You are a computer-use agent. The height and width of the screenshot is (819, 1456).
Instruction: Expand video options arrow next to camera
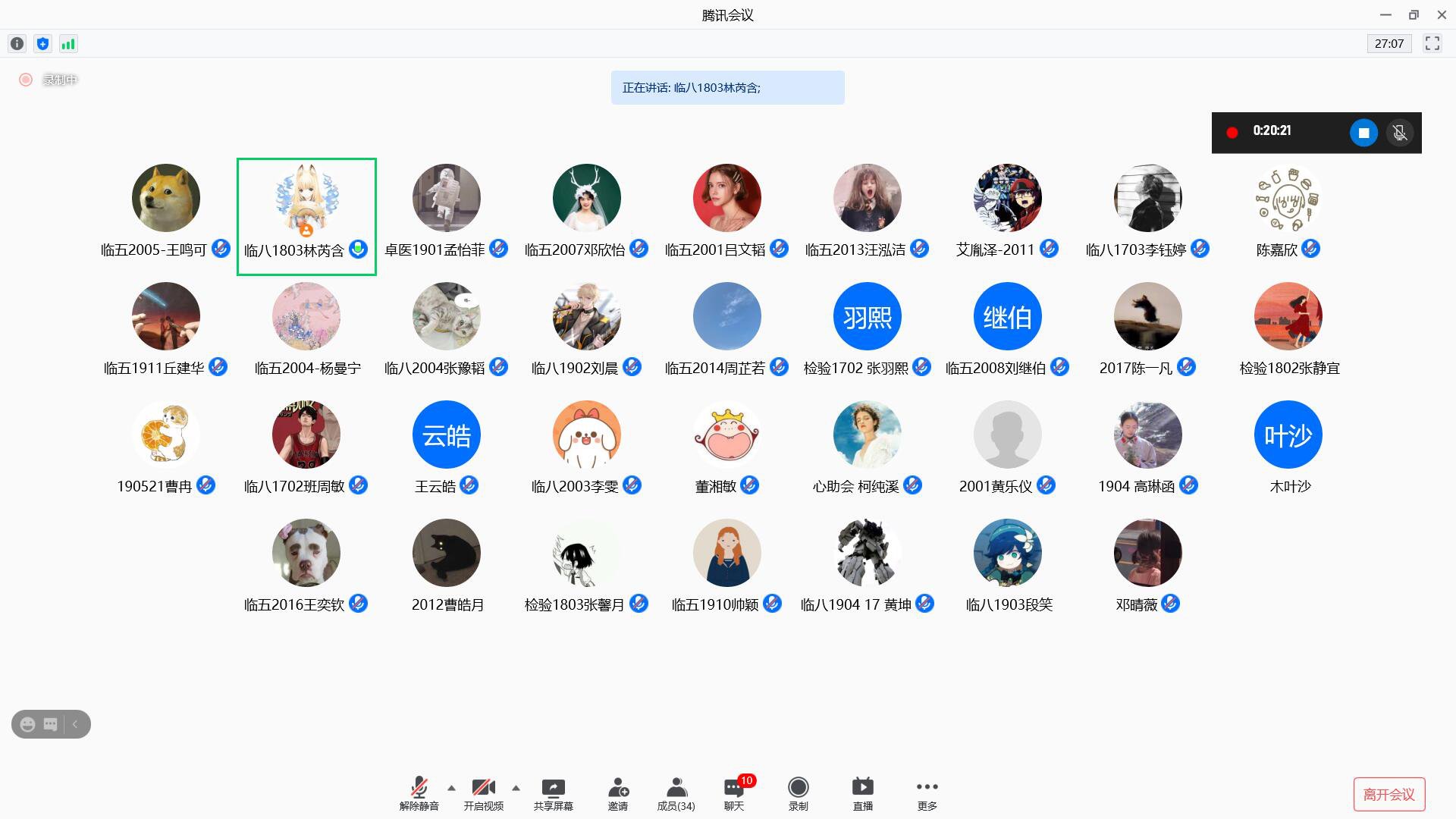click(516, 788)
